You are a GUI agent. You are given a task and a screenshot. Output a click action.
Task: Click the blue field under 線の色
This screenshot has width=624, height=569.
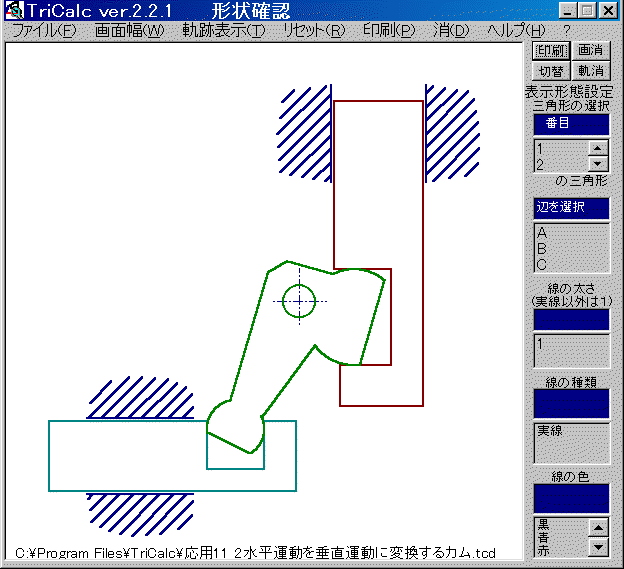571,498
